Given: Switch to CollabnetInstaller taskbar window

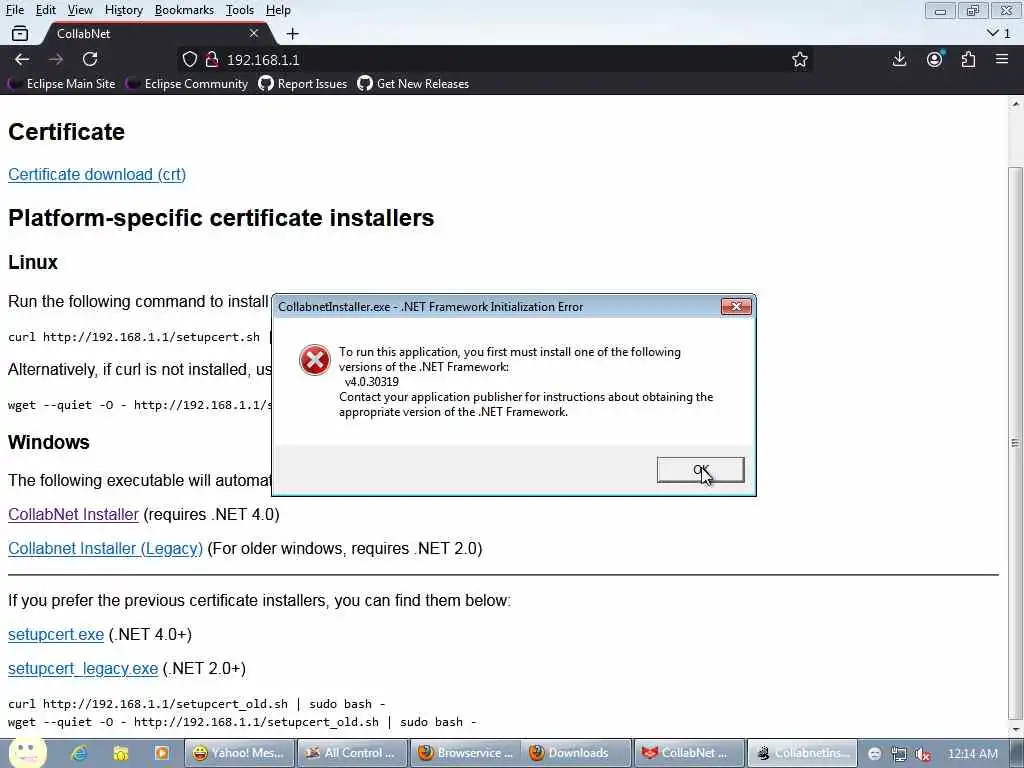Looking at the screenshot, I should (x=803, y=753).
